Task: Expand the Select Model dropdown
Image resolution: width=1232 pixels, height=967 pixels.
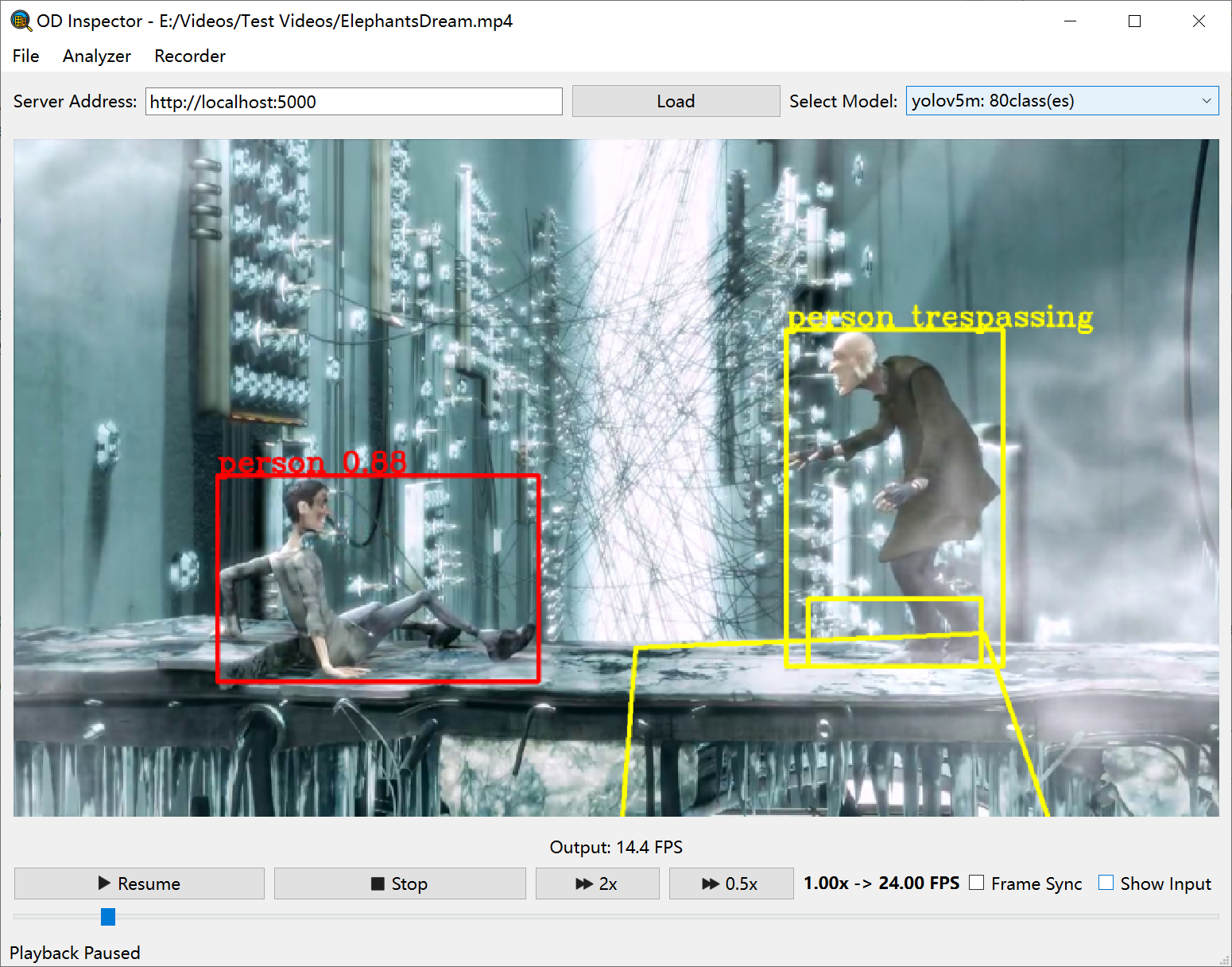Action: click(1062, 101)
